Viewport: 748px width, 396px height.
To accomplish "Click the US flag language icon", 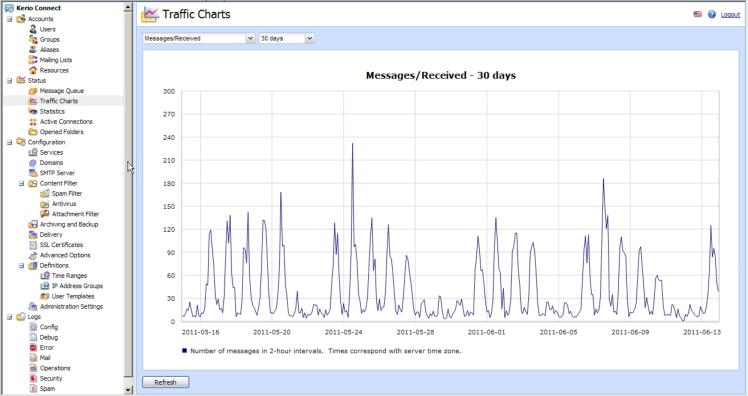I will [697, 14].
